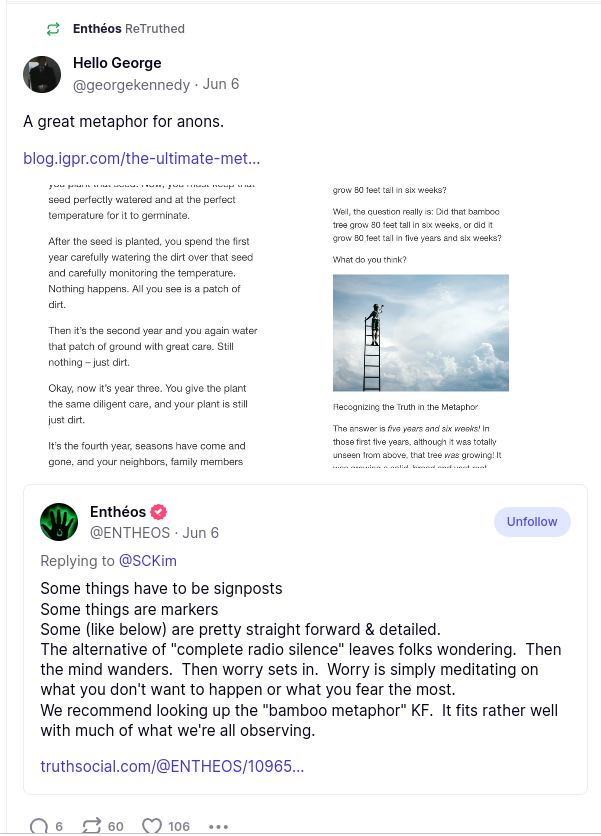Click the @georgekennedy handle

[x=131, y=85]
